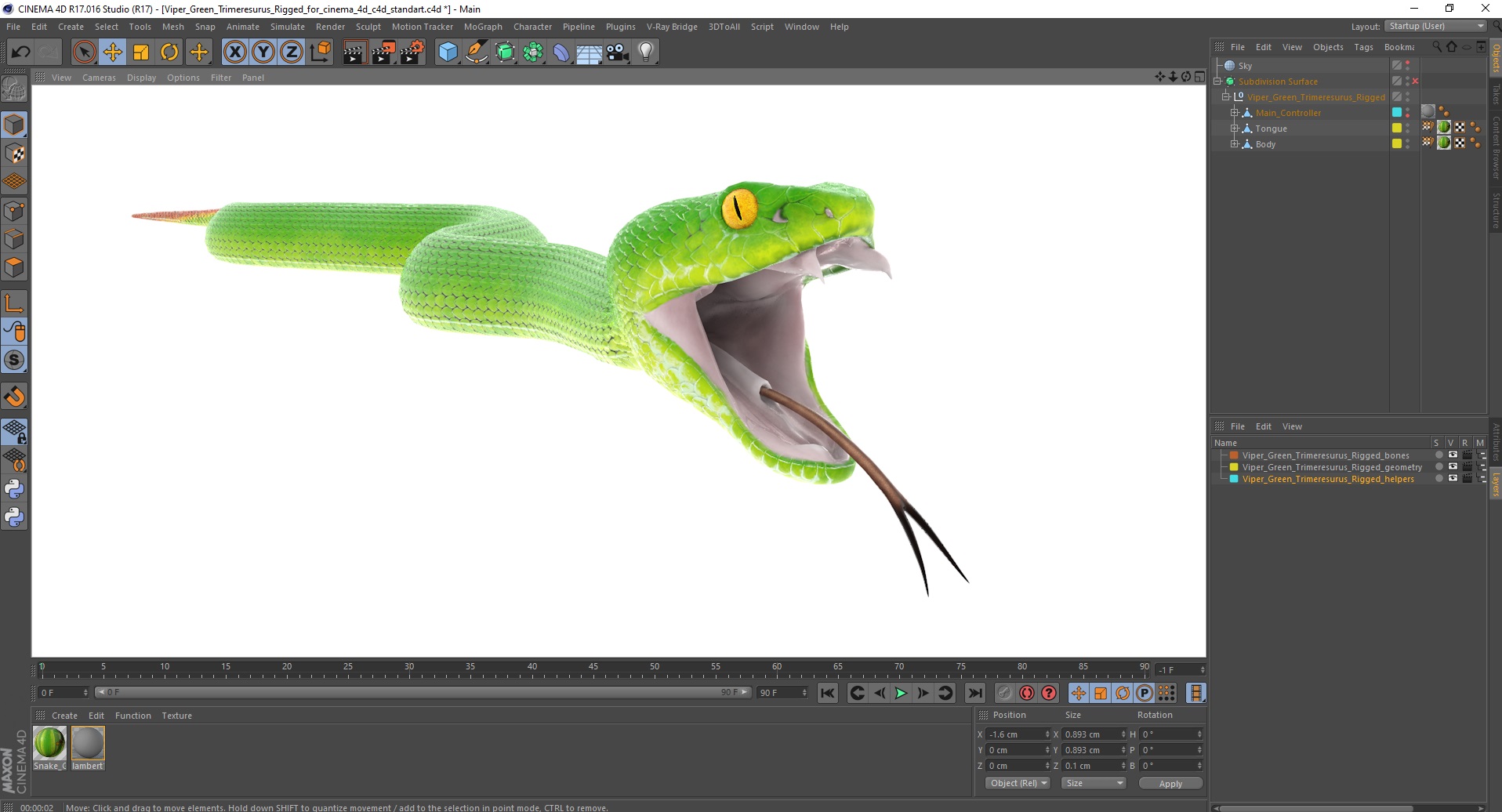
Task: Toggle view visibility of Rigged_geometry layer
Action: (x=1453, y=467)
